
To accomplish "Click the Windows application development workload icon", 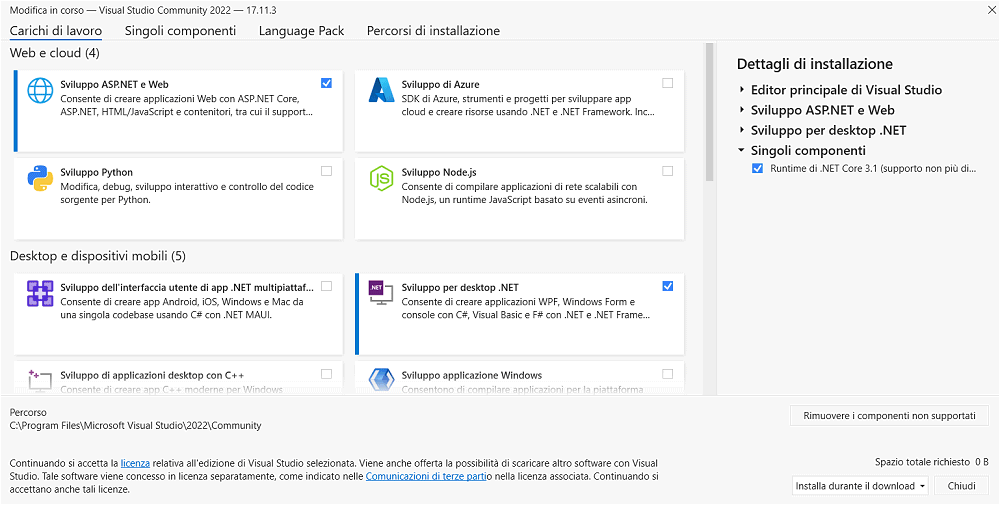I will click(382, 381).
